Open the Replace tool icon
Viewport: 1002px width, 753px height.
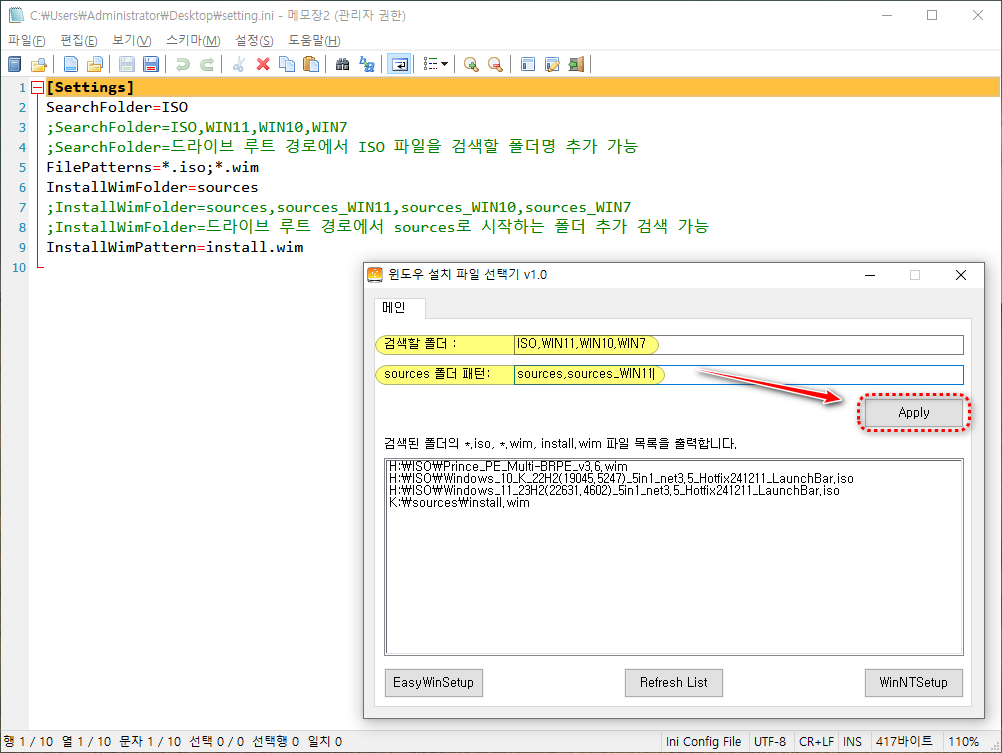(x=367, y=64)
